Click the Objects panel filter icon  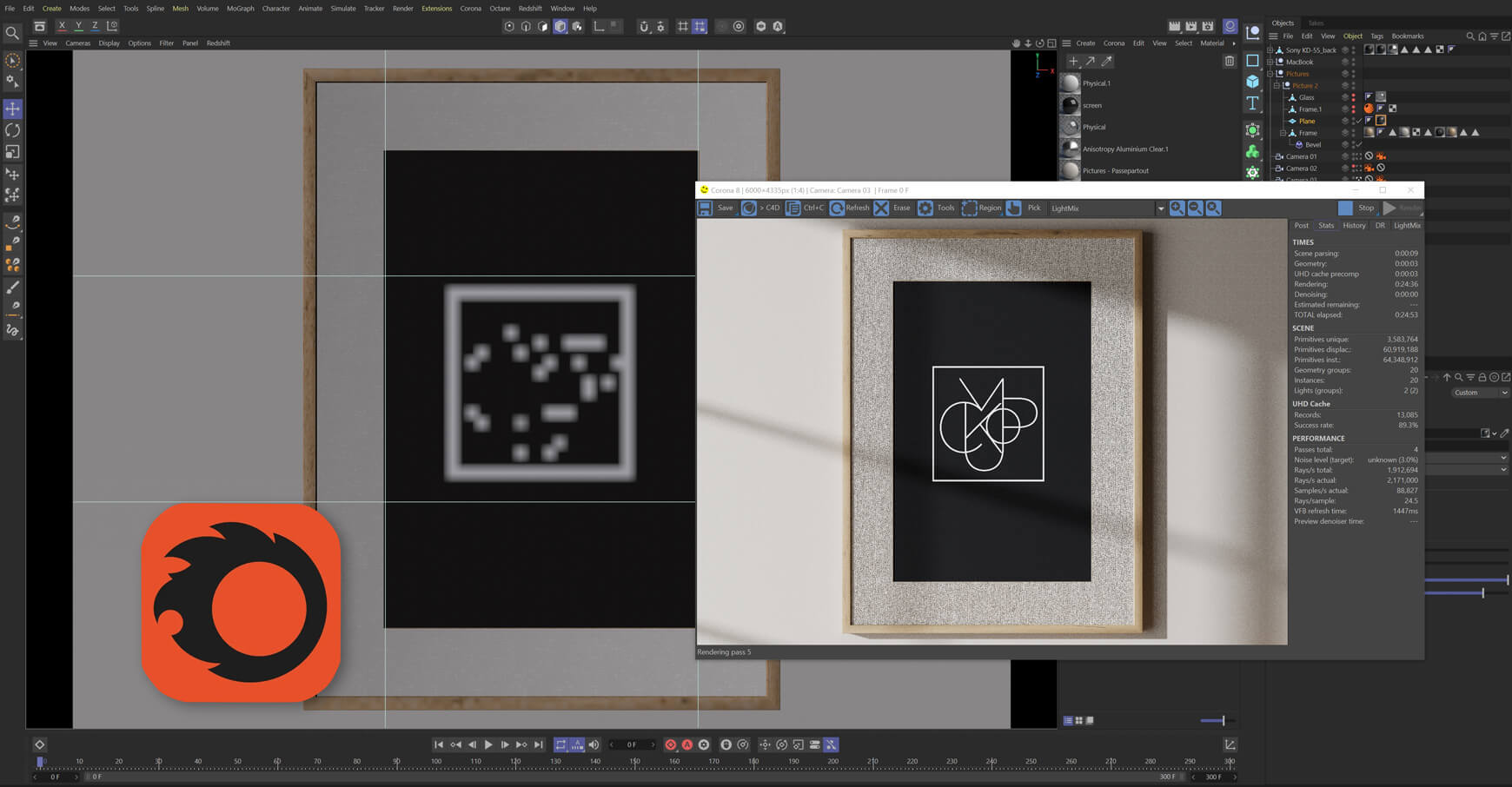tap(1494, 36)
